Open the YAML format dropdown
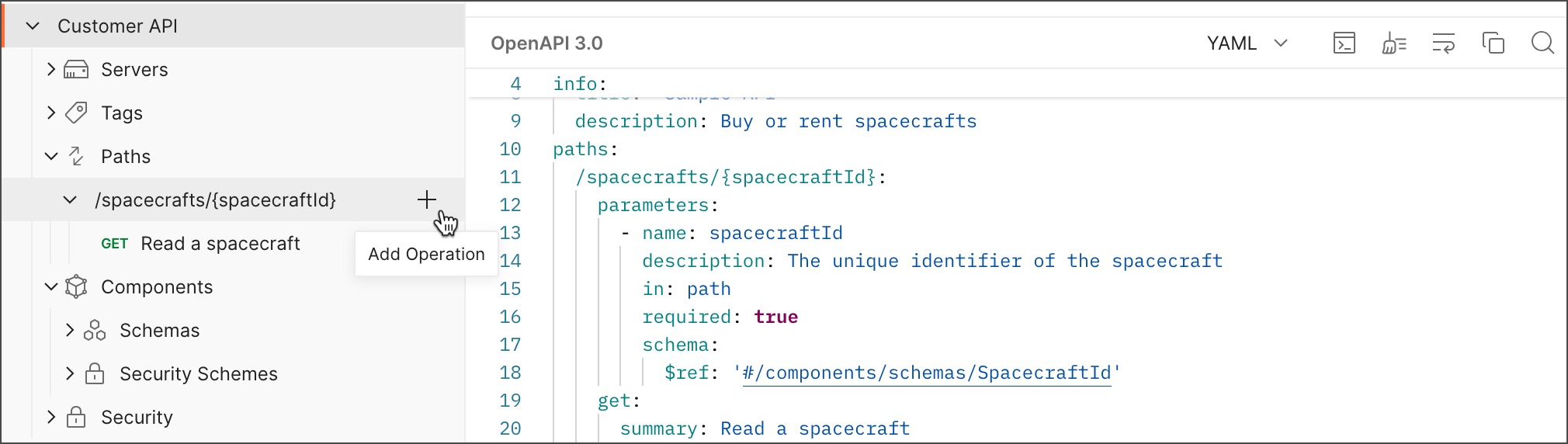 [1247, 43]
